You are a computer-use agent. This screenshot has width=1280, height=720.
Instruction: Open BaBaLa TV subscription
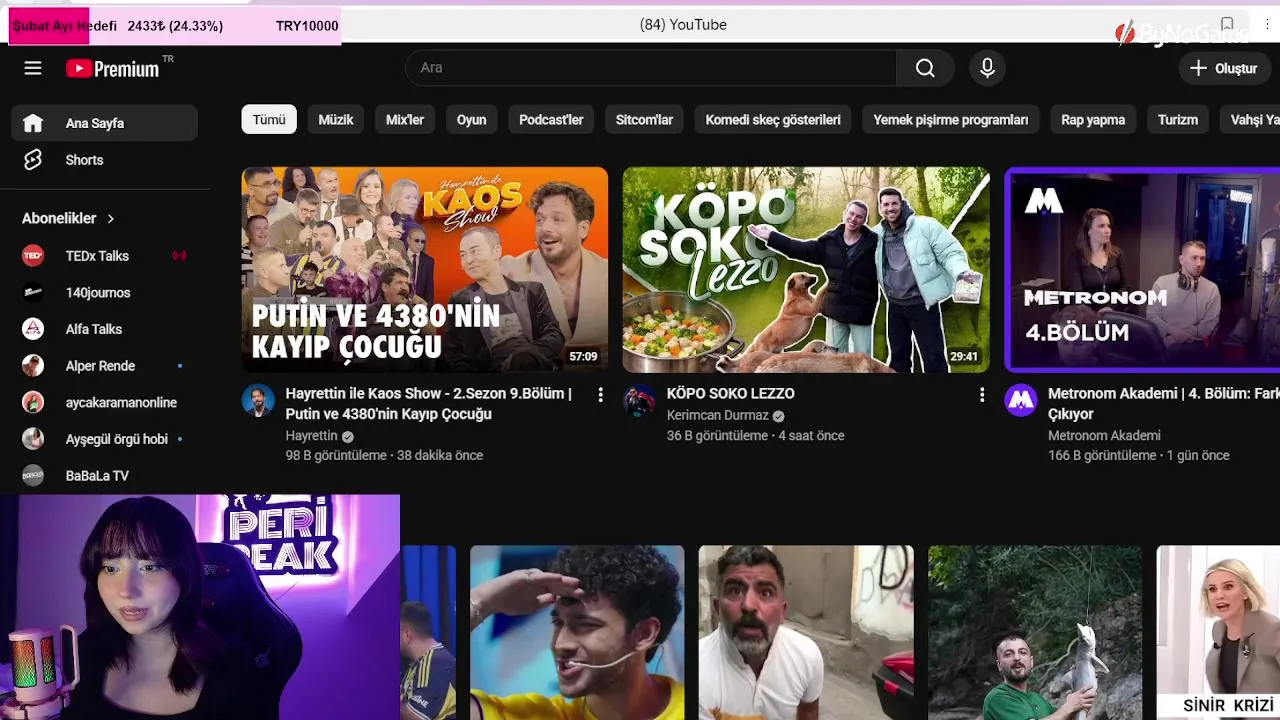(104, 476)
